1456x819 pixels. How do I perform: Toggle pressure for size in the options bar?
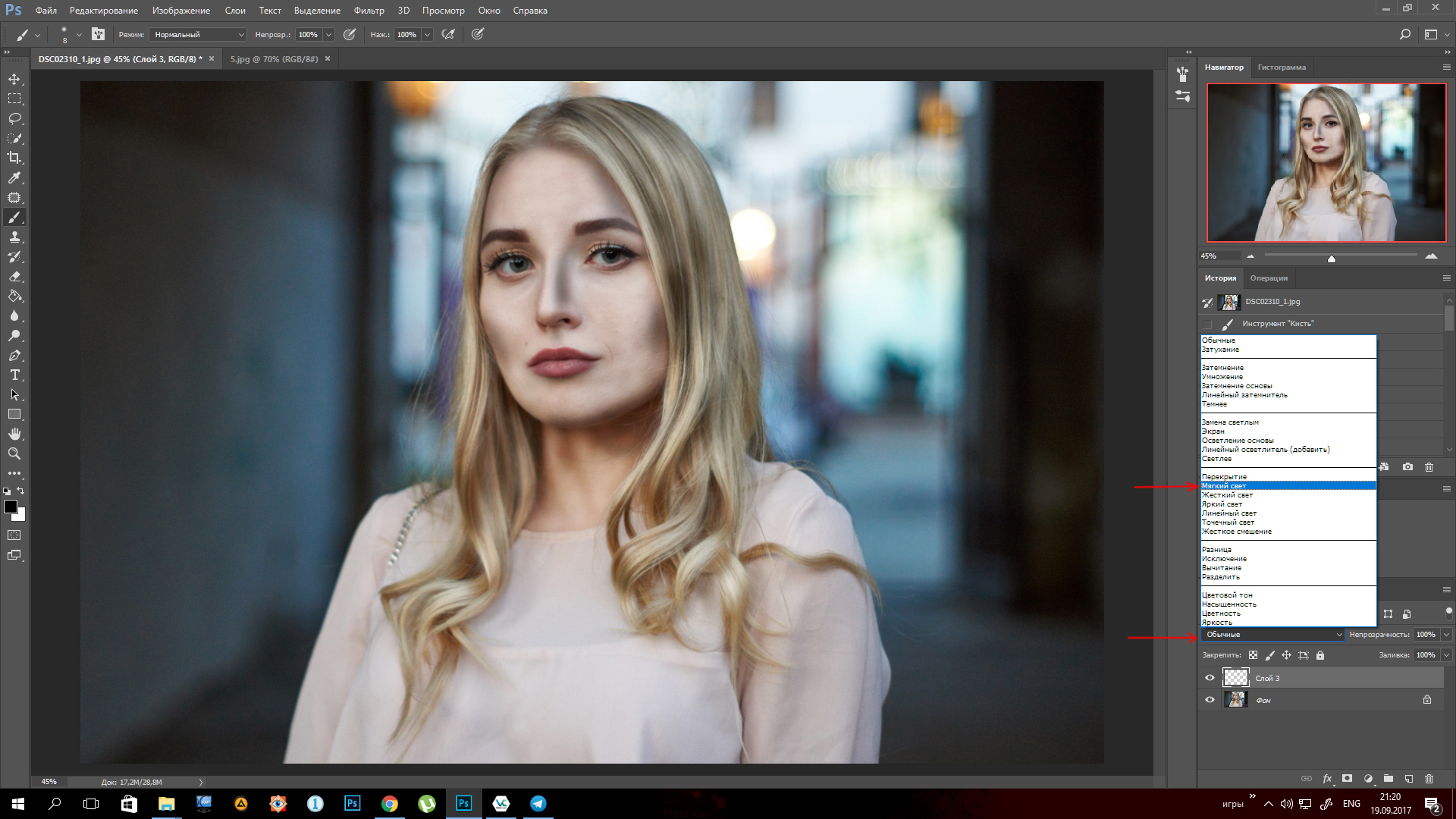point(478,34)
